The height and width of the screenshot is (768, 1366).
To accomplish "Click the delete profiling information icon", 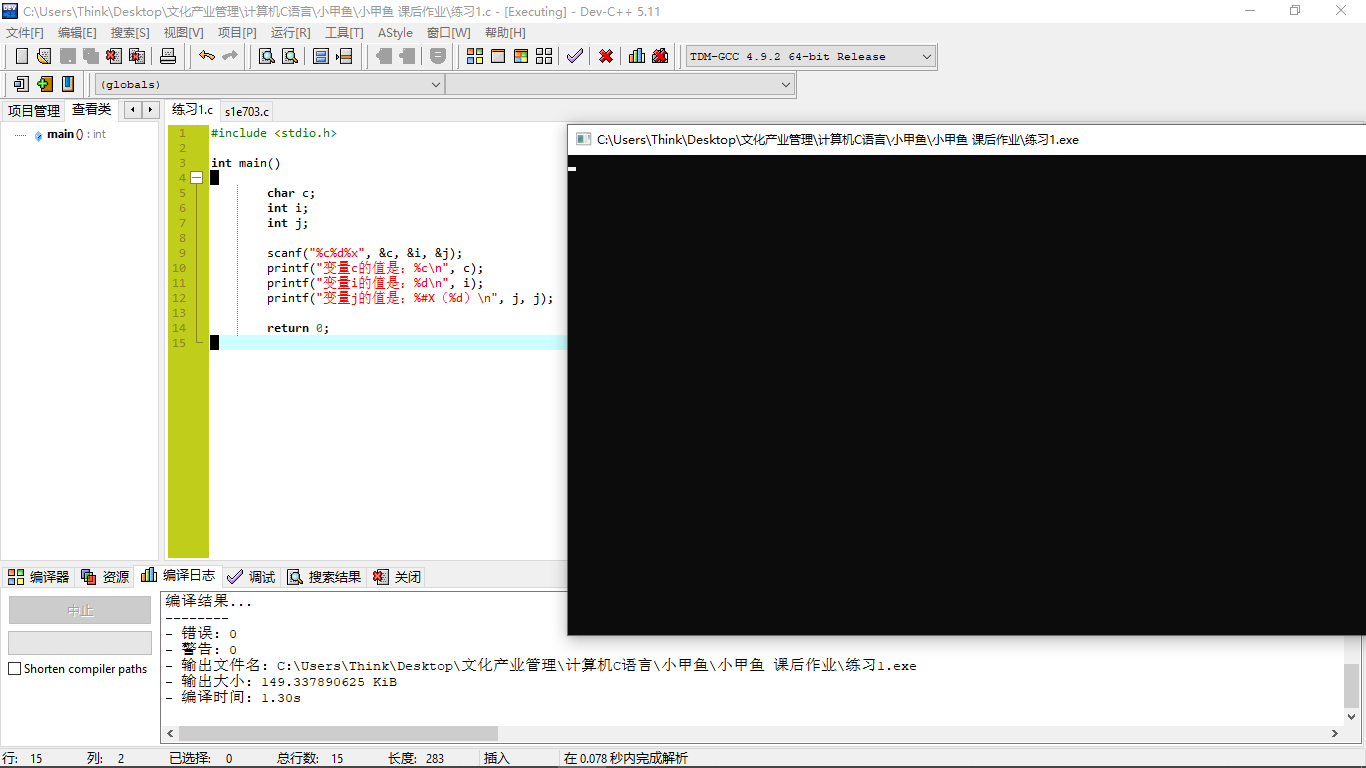I will pyautogui.click(x=660, y=56).
